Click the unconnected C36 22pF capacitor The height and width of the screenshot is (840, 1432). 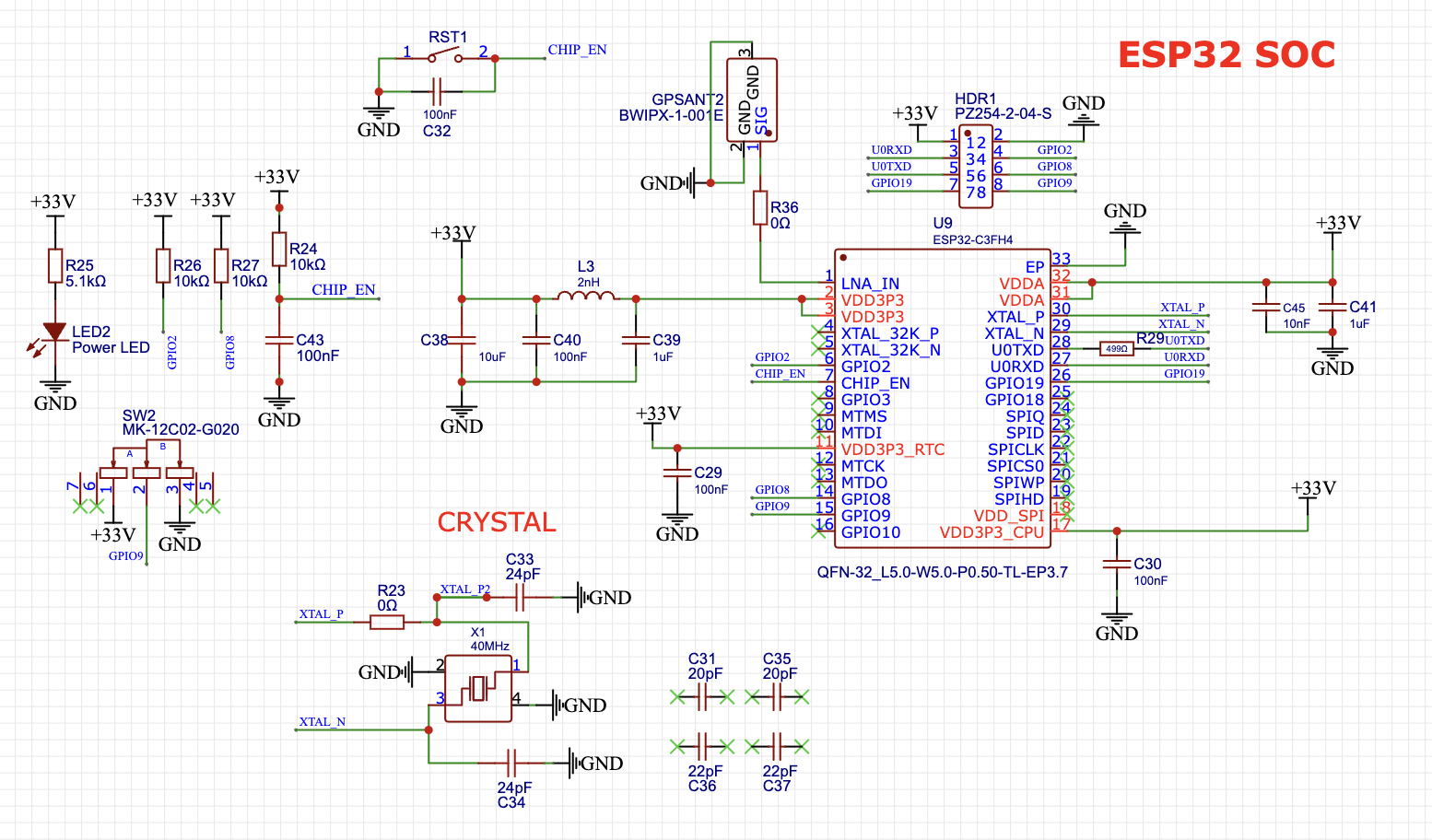click(702, 745)
